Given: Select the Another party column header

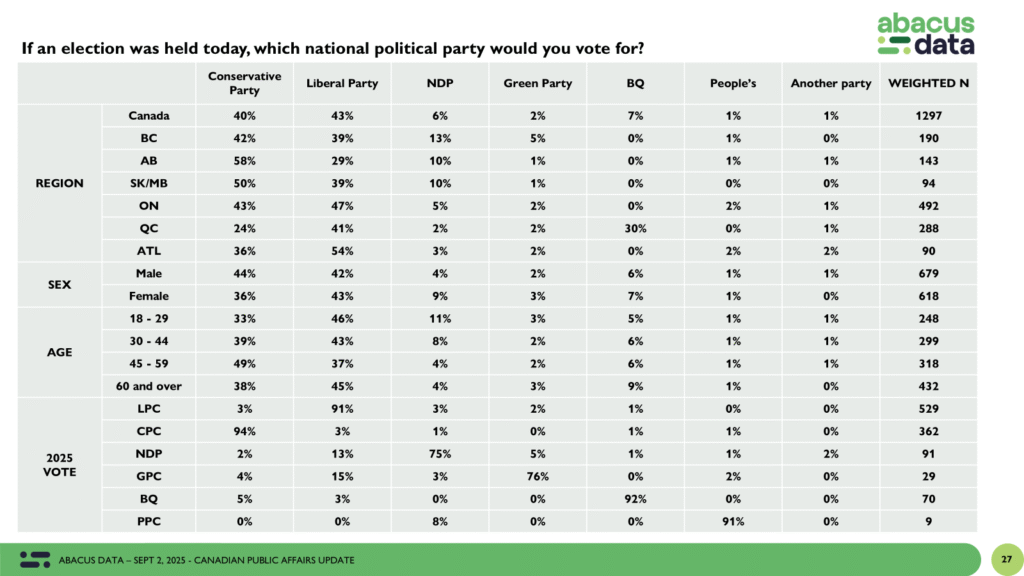Looking at the screenshot, I should 831,83.
